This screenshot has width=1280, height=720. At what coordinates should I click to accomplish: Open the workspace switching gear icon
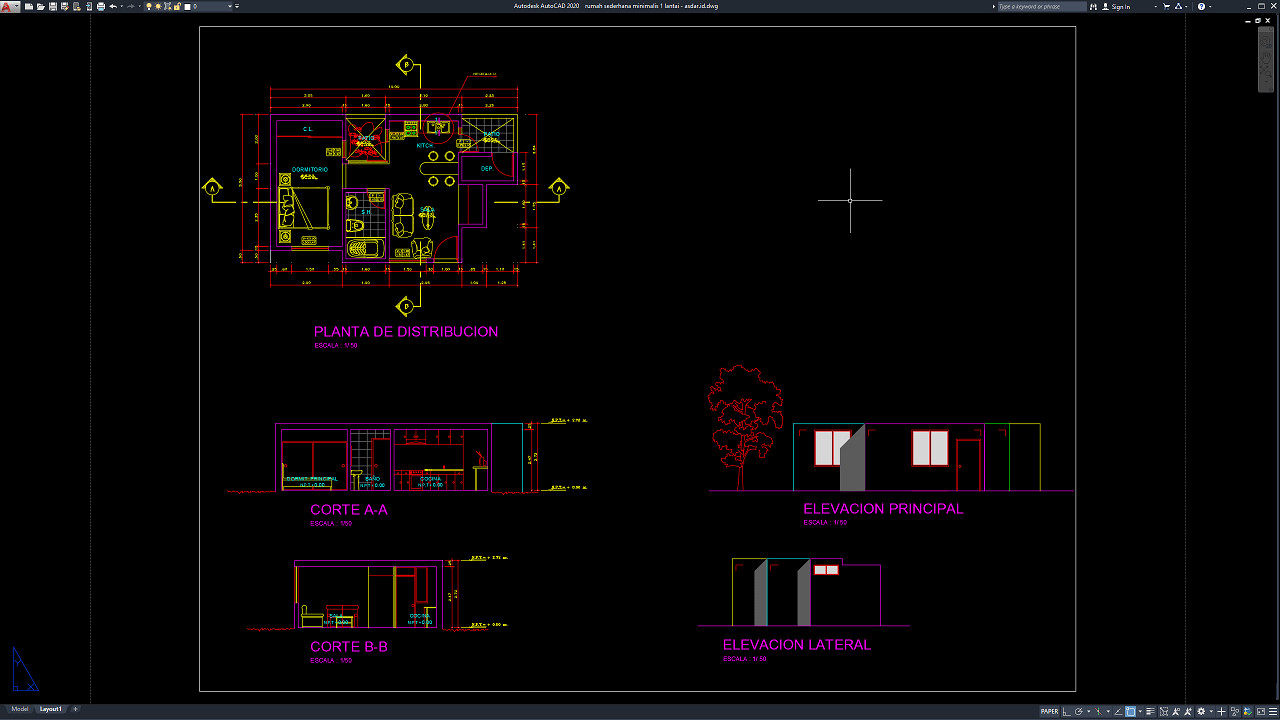[x=1201, y=712]
